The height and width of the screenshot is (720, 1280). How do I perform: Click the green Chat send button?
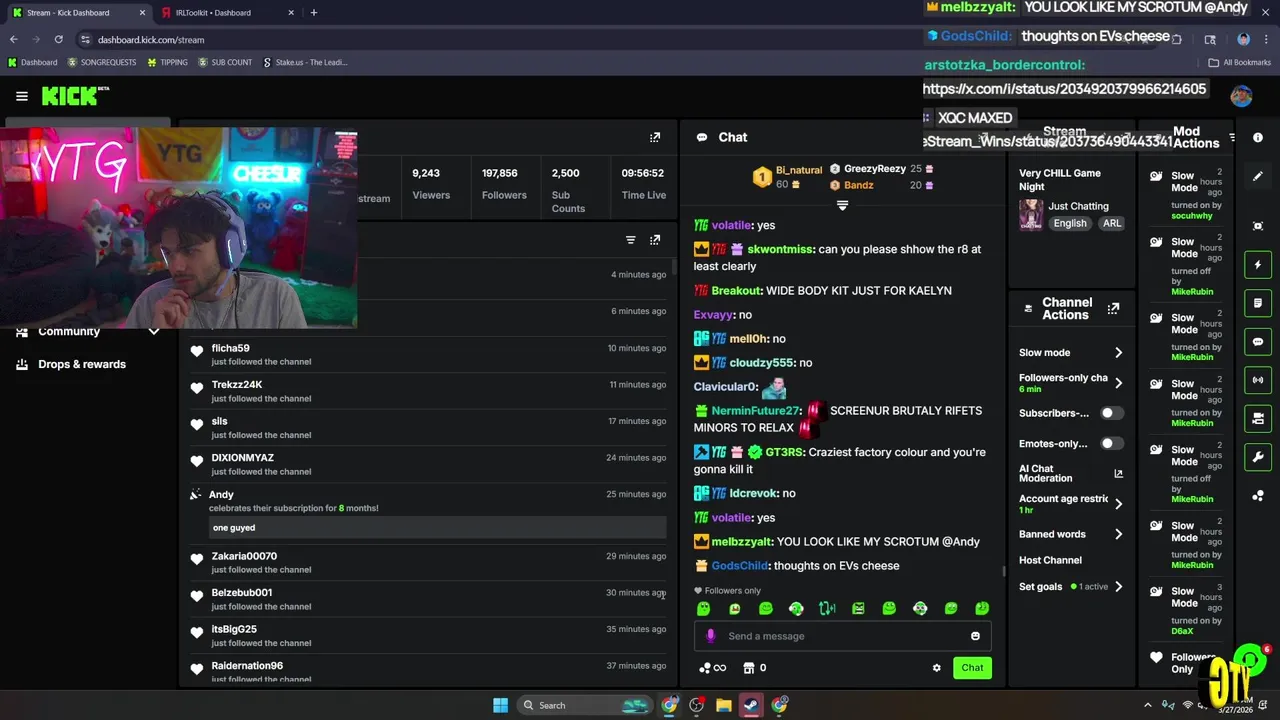tap(972, 668)
